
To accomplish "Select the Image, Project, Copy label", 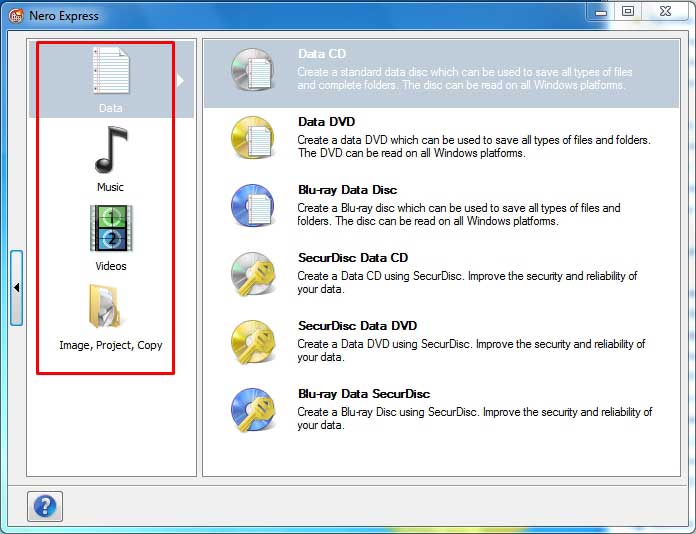I will [x=111, y=345].
